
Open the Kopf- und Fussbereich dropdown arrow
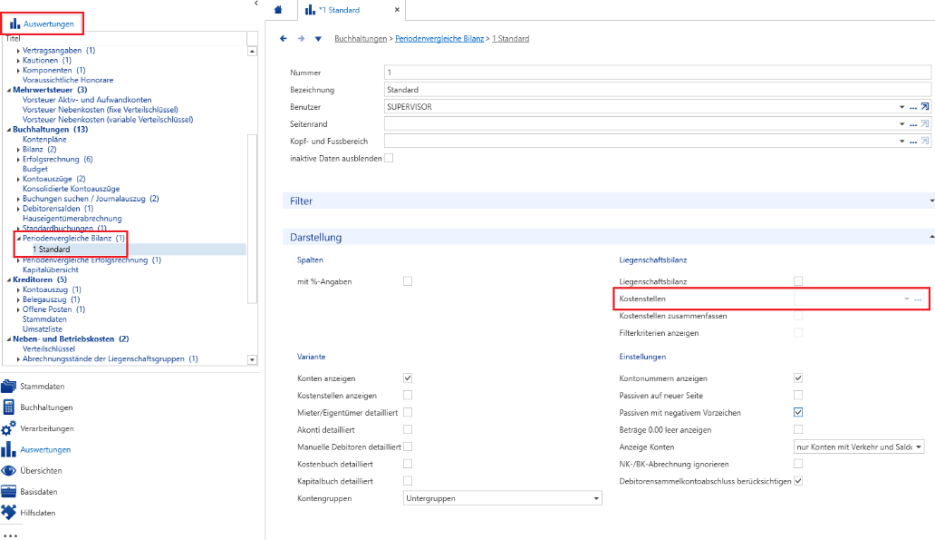pos(902,142)
